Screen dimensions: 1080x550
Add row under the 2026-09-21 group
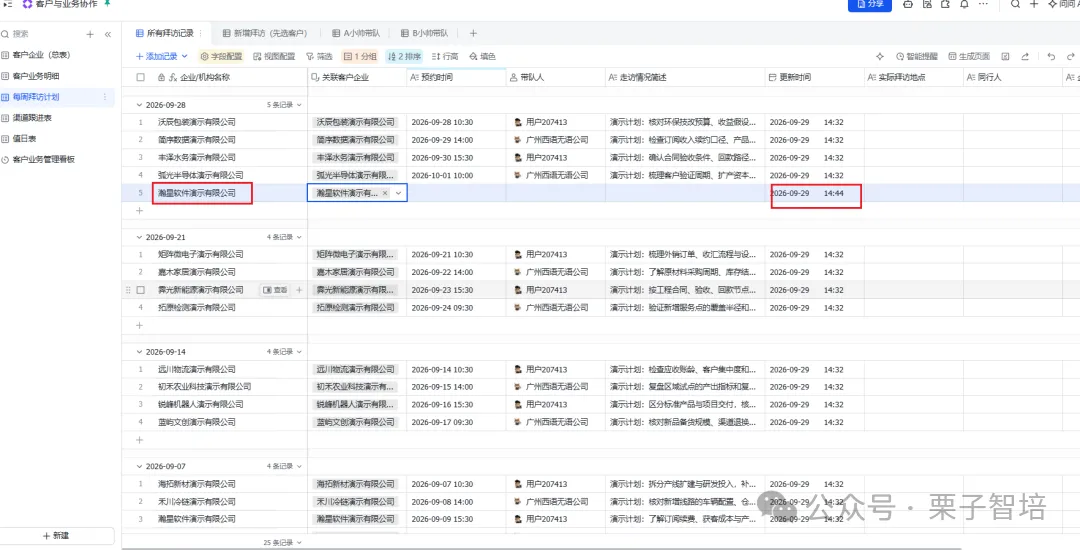pyautogui.click(x=139, y=325)
